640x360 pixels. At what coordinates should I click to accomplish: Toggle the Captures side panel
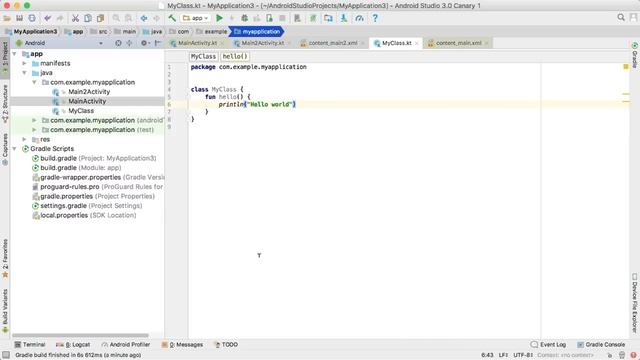5,149
